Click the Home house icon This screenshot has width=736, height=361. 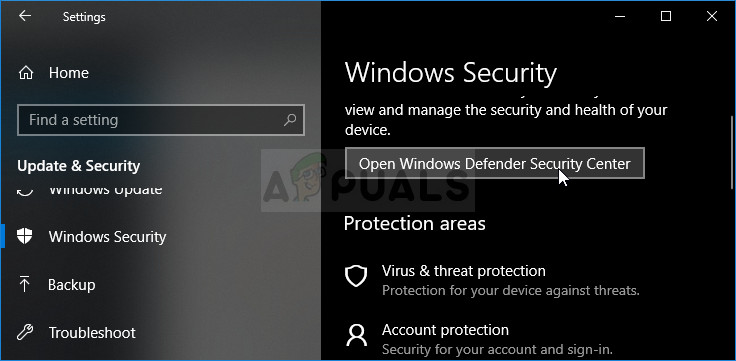25,73
